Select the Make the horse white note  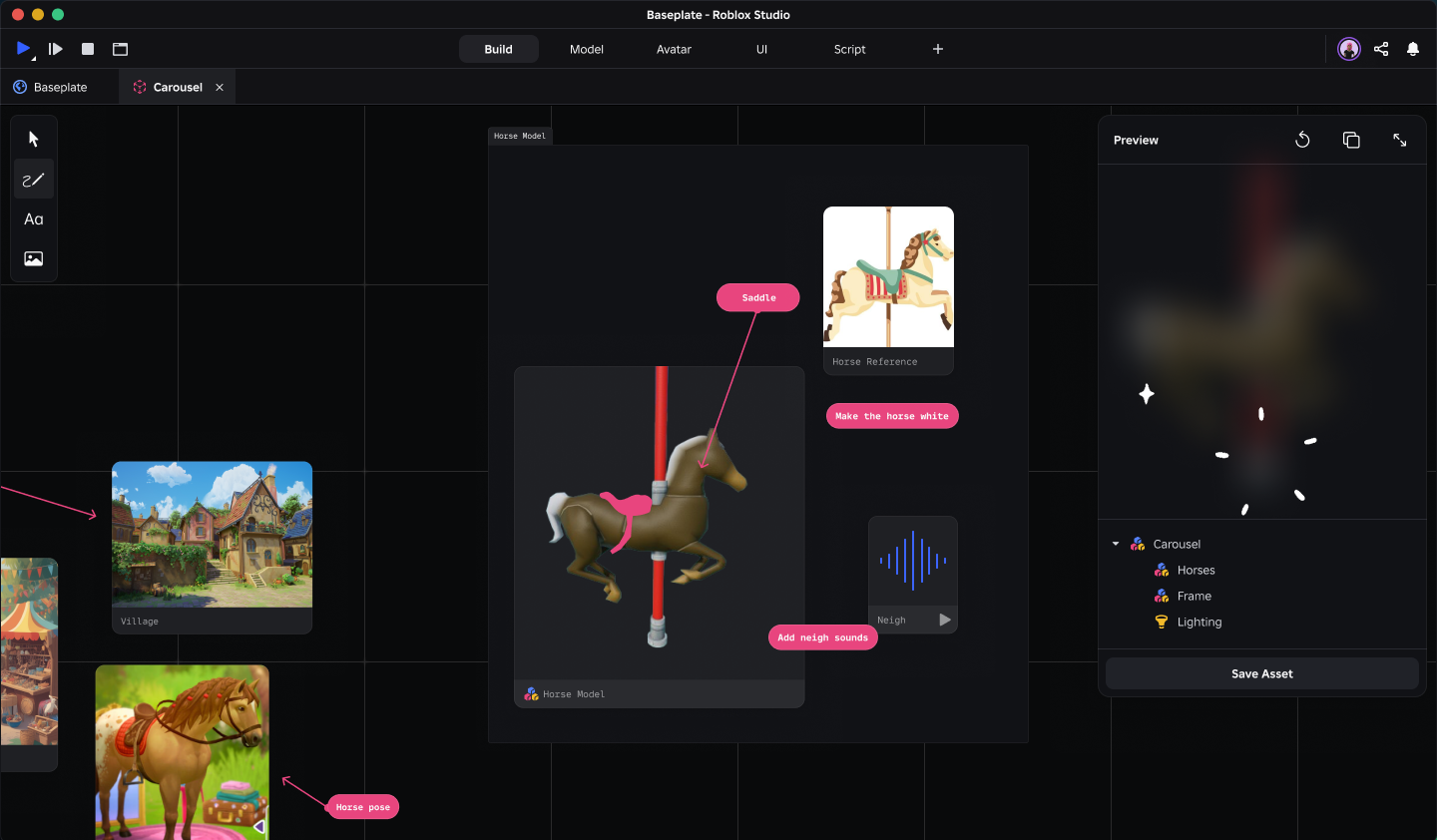pyautogui.click(x=892, y=416)
